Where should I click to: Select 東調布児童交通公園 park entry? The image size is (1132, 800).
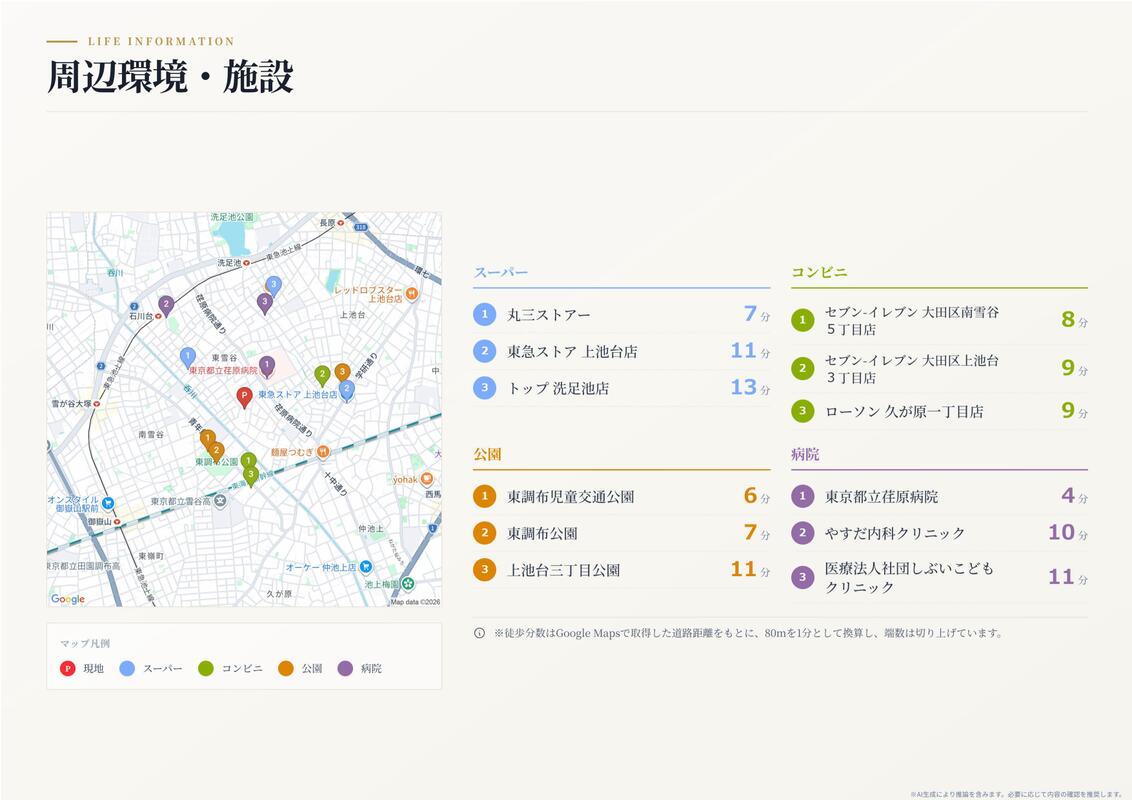pos(622,496)
